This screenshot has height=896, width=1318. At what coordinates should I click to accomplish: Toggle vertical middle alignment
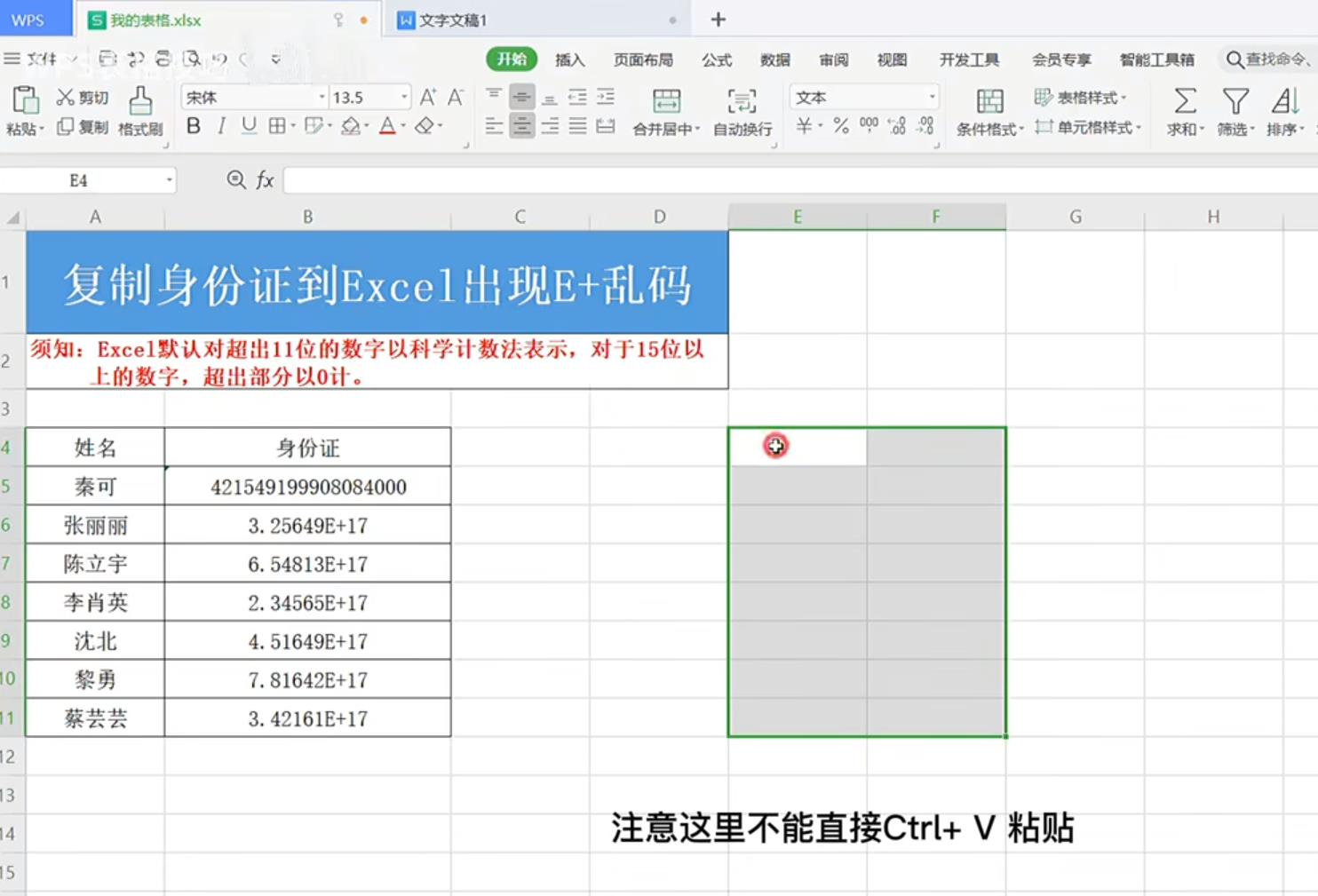[522, 96]
